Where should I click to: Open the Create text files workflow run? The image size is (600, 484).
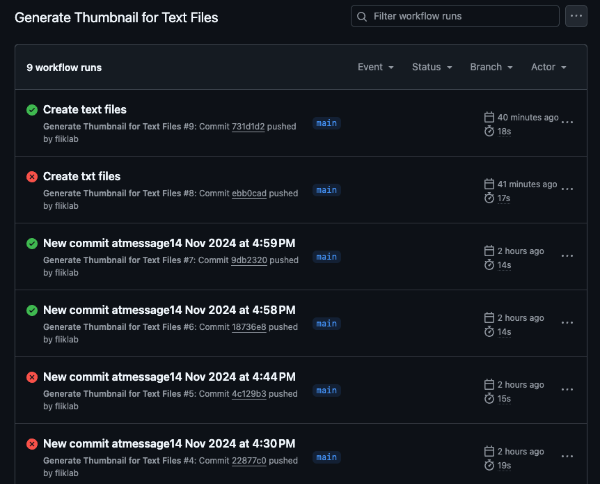click(85, 109)
